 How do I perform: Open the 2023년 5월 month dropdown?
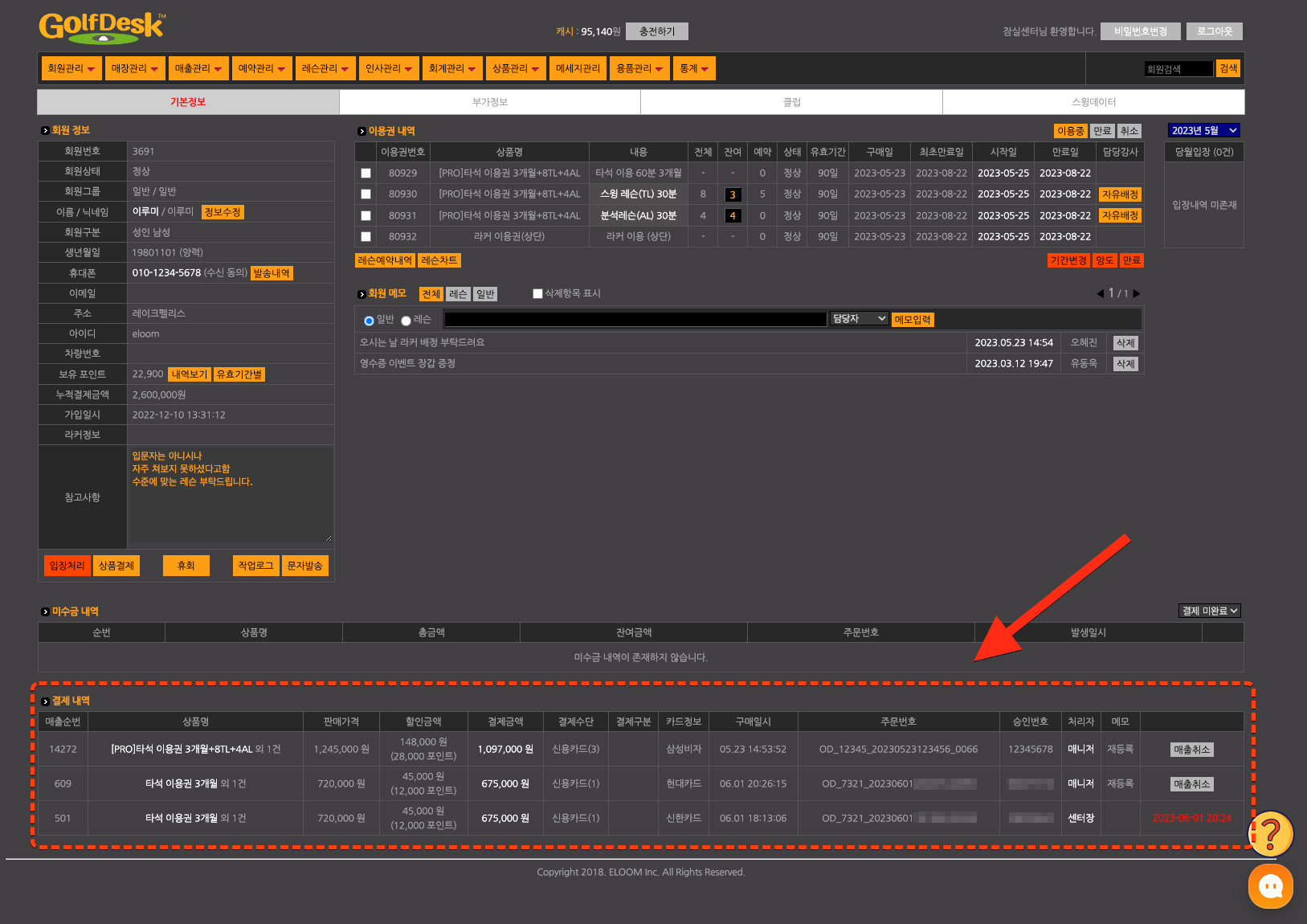tap(1203, 130)
